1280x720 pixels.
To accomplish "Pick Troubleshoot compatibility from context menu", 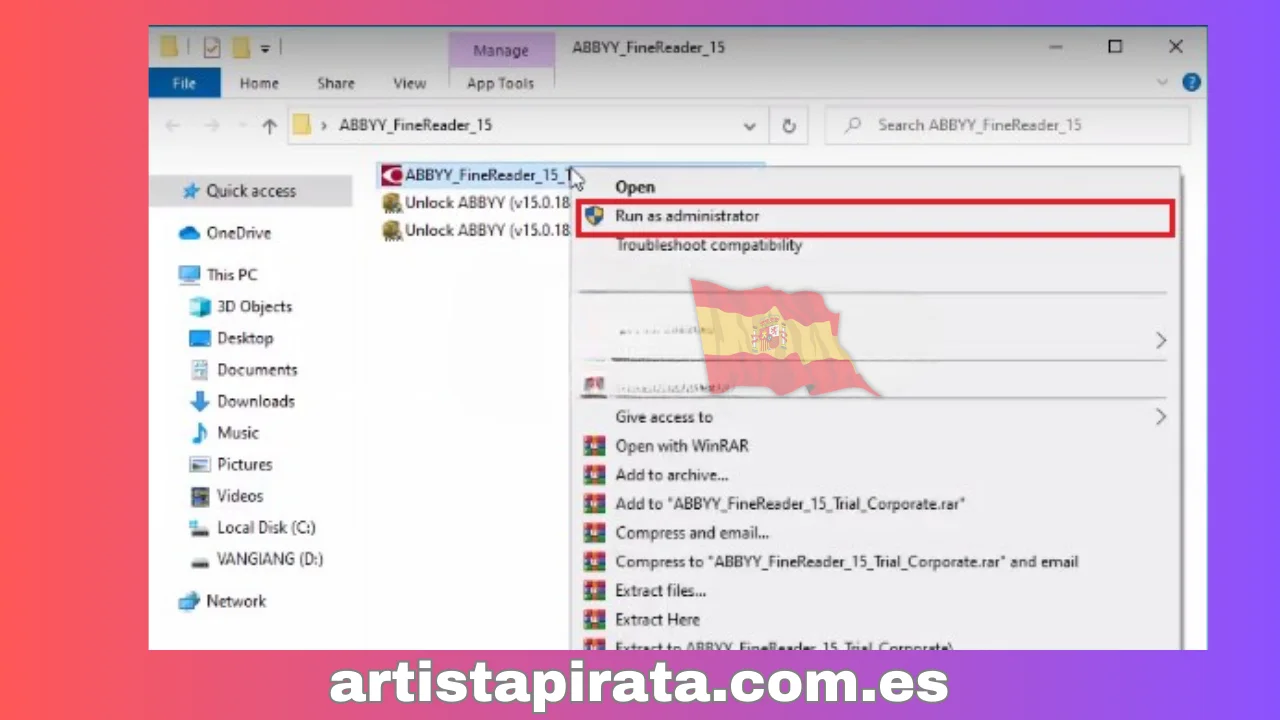I will pyautogui.click(x=708, y=245).
